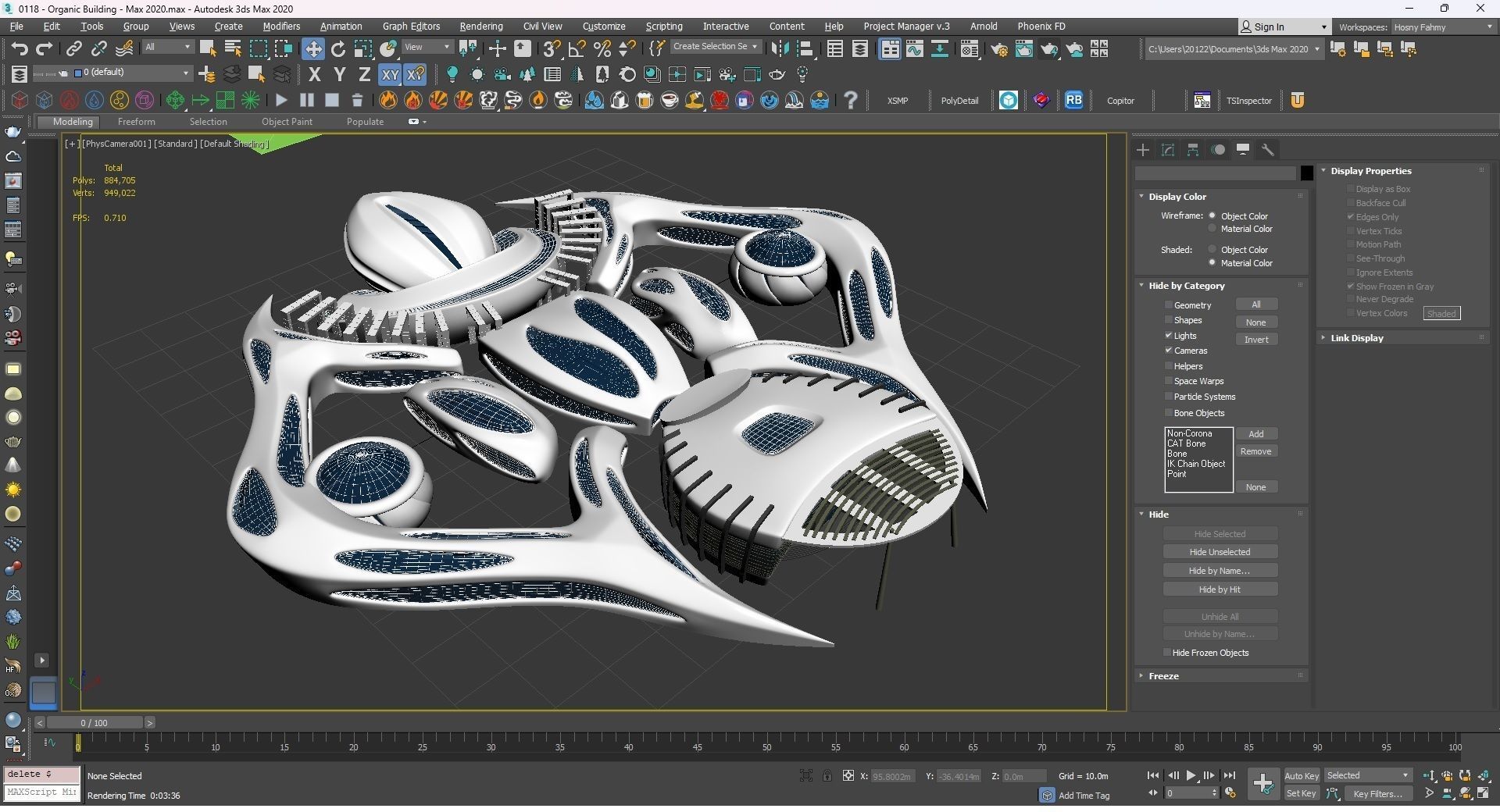The height and width of the screenshot is (812, 1500).
Task: Click the question mark help icon
Action: click(851, 100)
